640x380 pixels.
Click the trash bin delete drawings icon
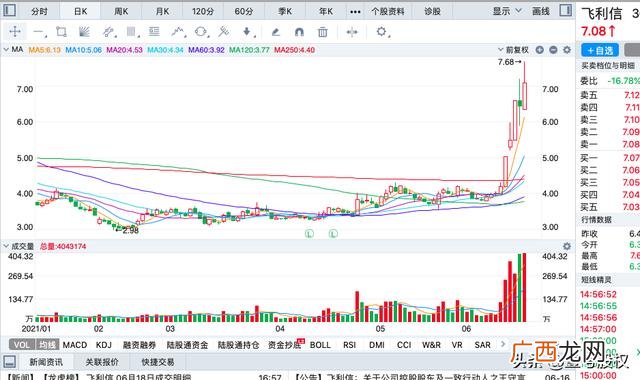point(322,32)
